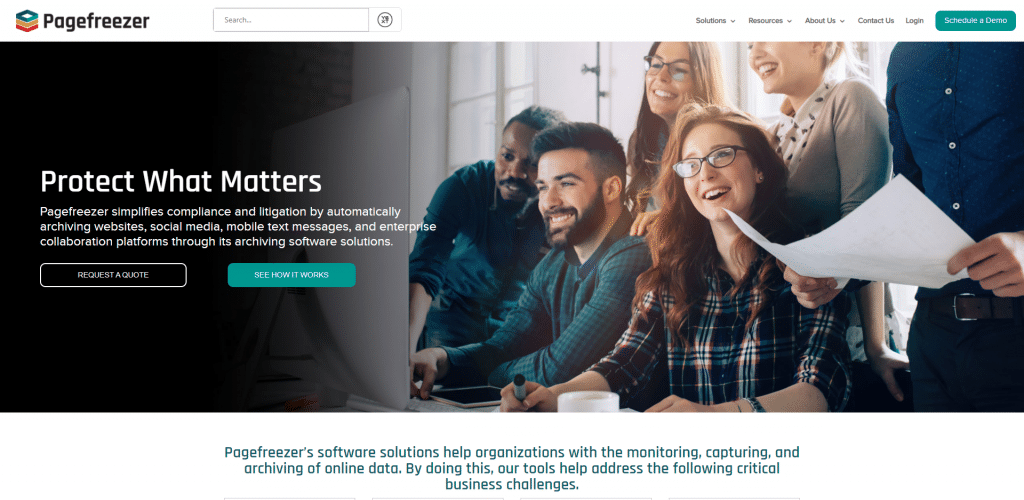Image resolution: width=1024 pixels, height=500 pixels.
Task: Click the Pagefreezer wordmark text
Action: point(97,21)
